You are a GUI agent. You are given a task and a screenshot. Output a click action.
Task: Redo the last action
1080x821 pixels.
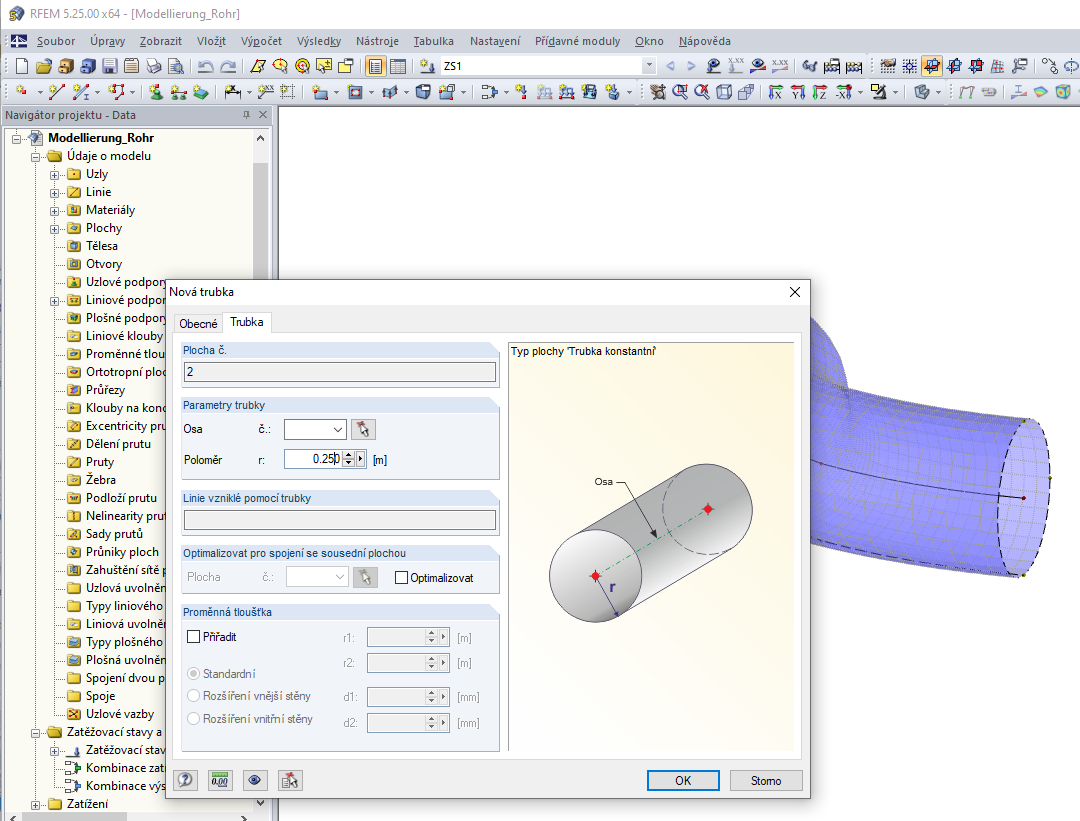228,66
